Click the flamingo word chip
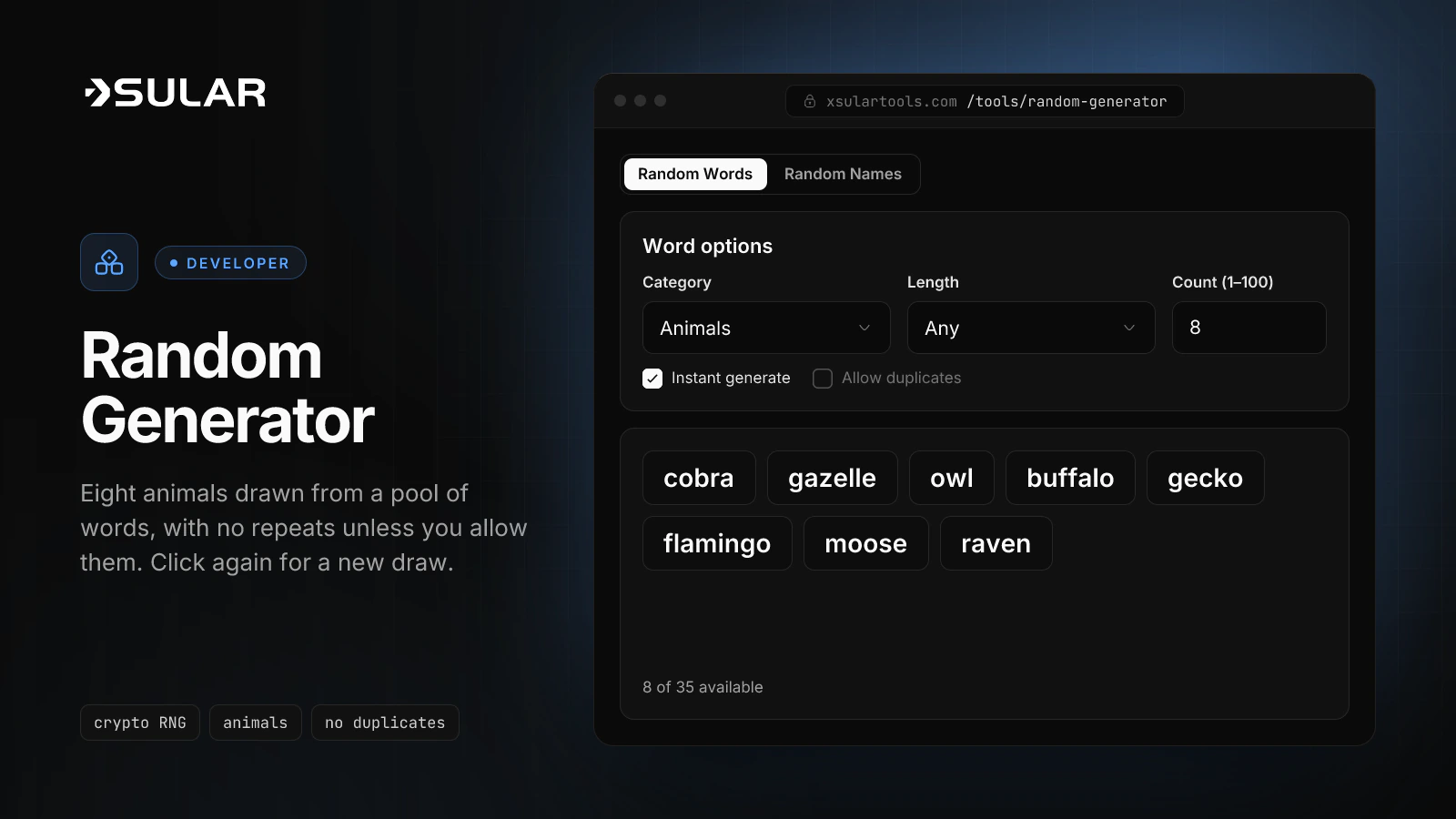Image resolution: width=1456 pixels, height=819 pixels. tap(717, 543)
